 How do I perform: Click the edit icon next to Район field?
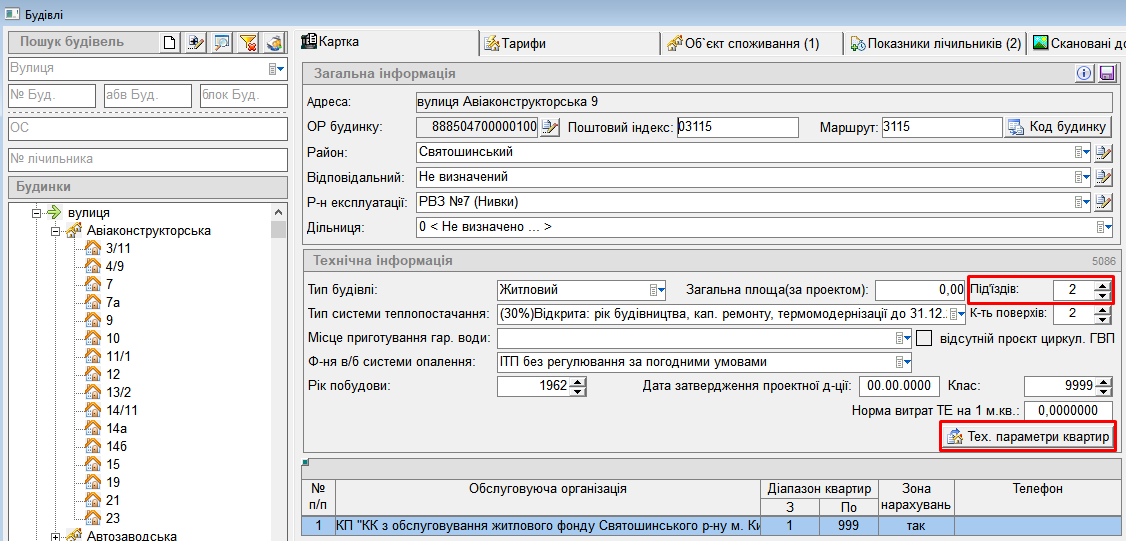pos(1104,152)
